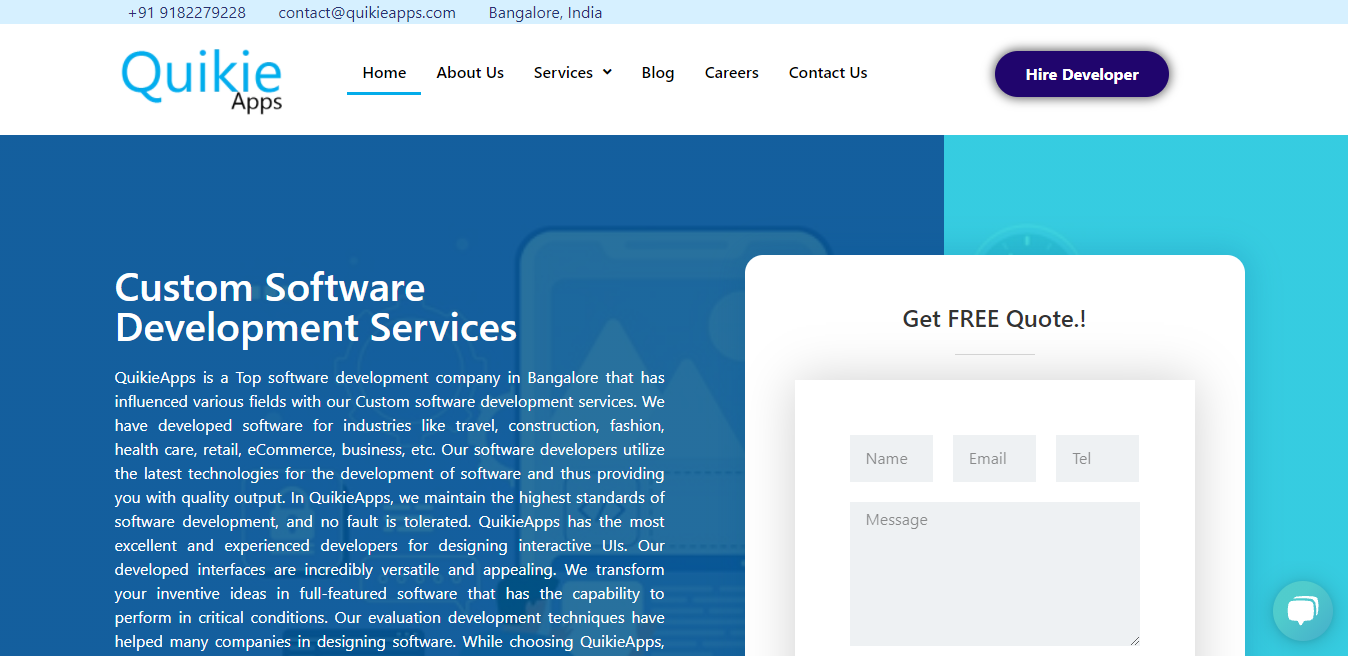Click the QuikieApps logo

click(x=202, y=80)
